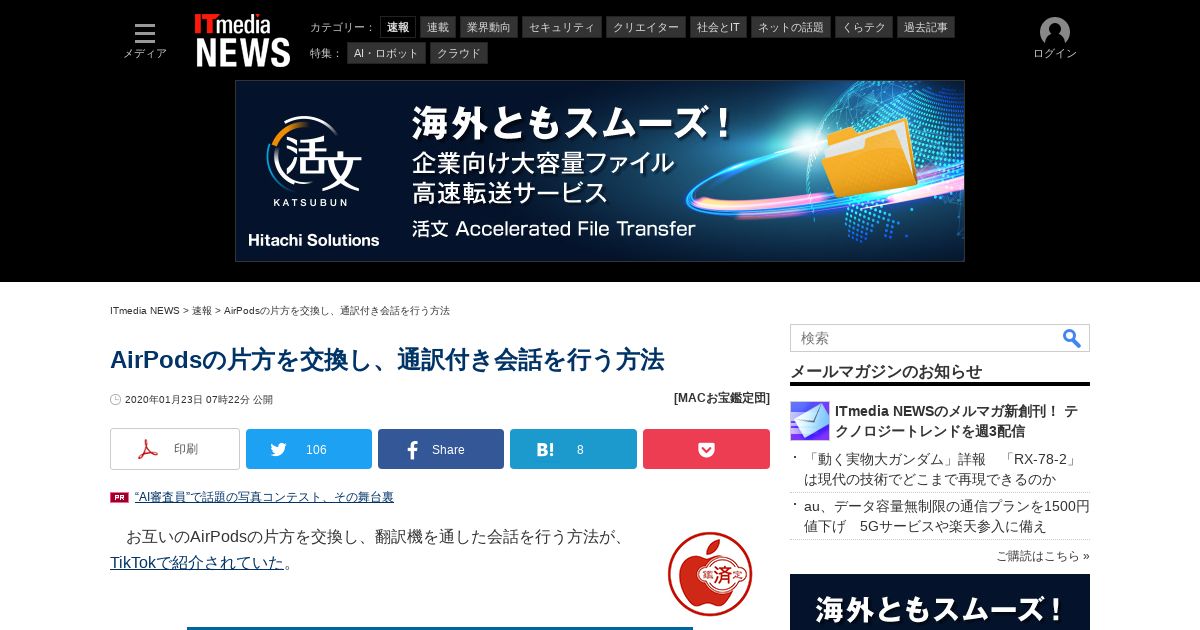Open the ネットの話題 category
1200x630 pixels.
tap(791, 27)
